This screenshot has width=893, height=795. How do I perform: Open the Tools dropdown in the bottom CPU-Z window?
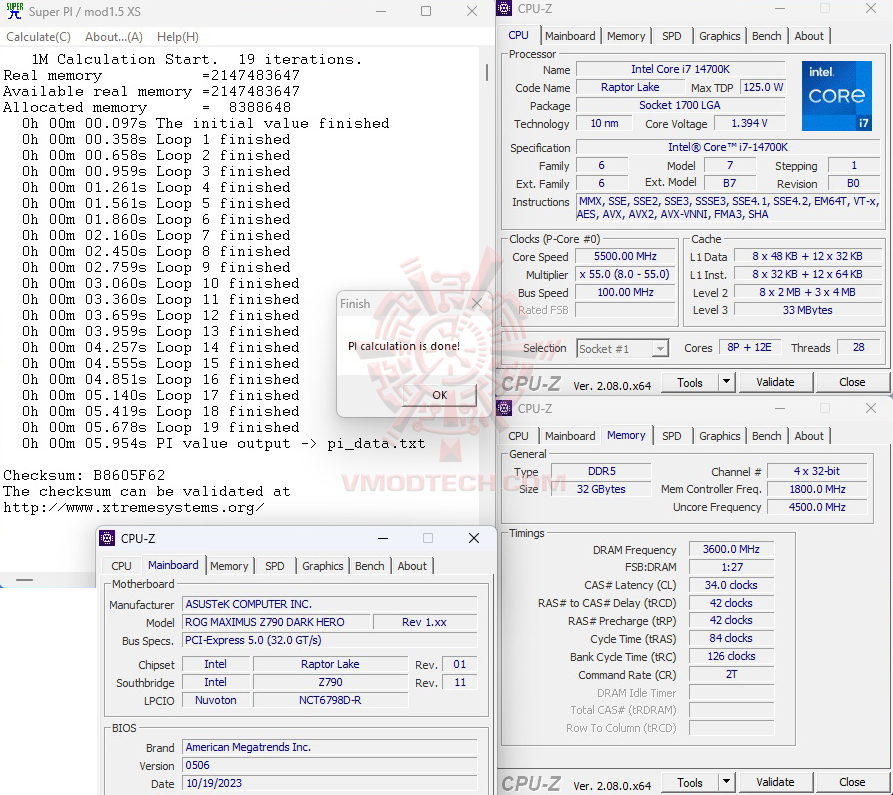coord(697,782)
